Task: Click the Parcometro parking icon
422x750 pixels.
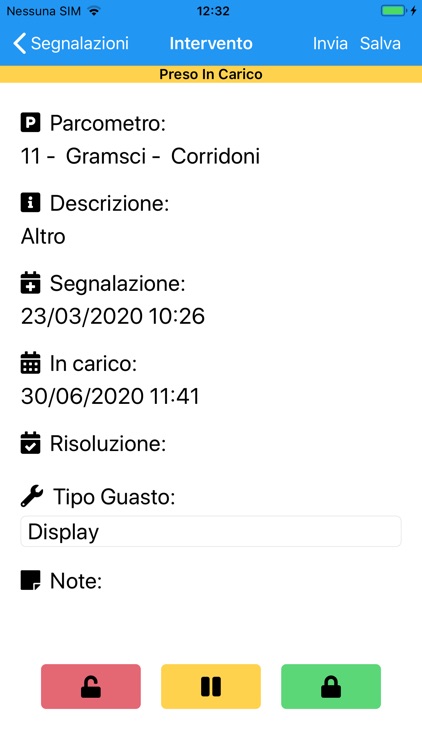Action: (x=31, y=124)
